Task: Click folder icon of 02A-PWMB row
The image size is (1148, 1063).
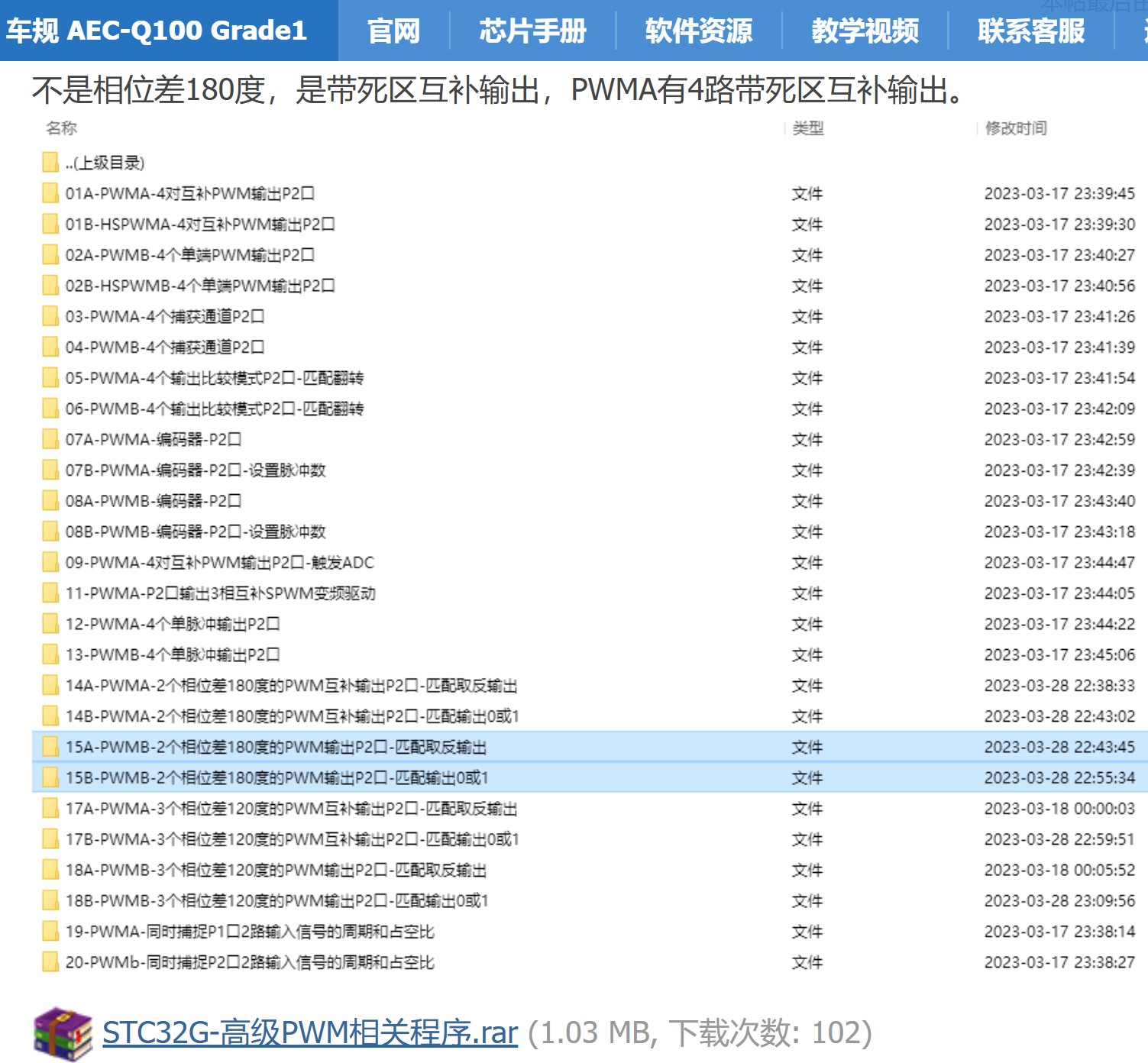Action: 50,254
